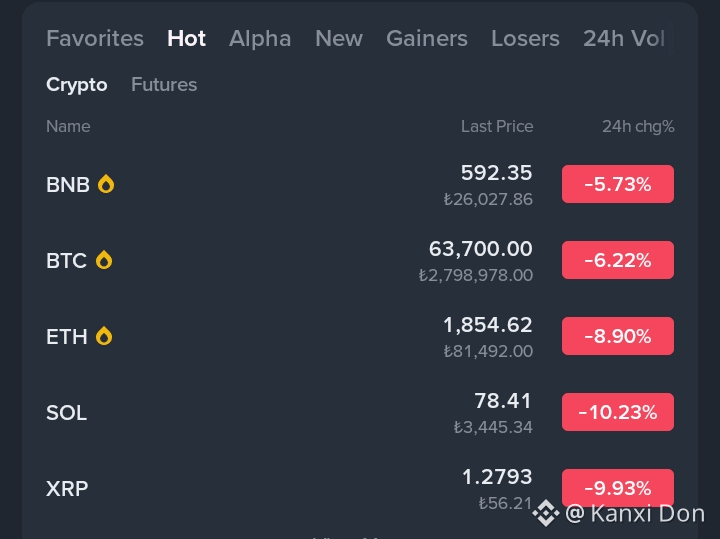Show the Gainers tab

tap(427, 38)
